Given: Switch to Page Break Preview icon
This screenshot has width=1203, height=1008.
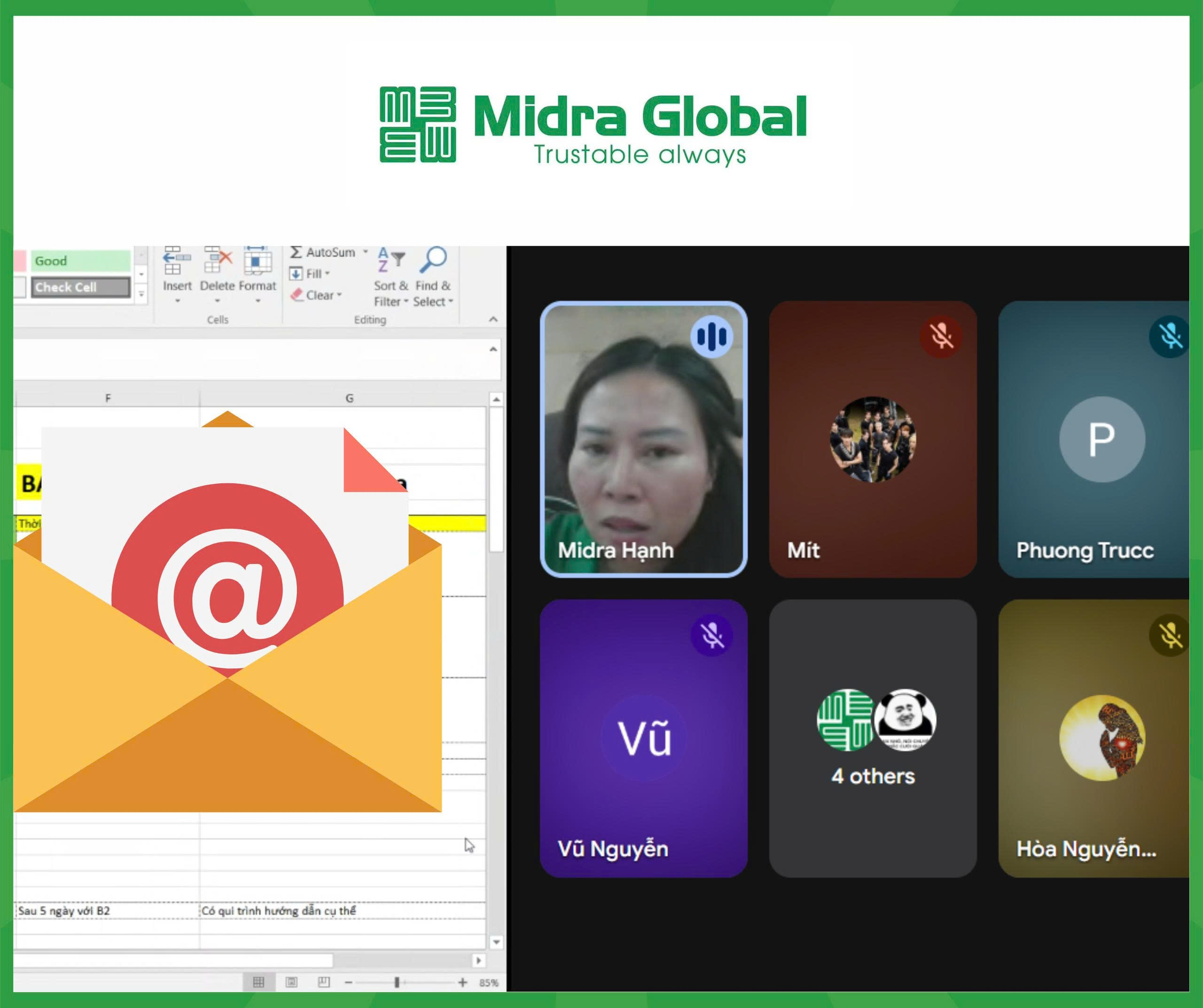Looking at the screenshot, I should point(324,982).
